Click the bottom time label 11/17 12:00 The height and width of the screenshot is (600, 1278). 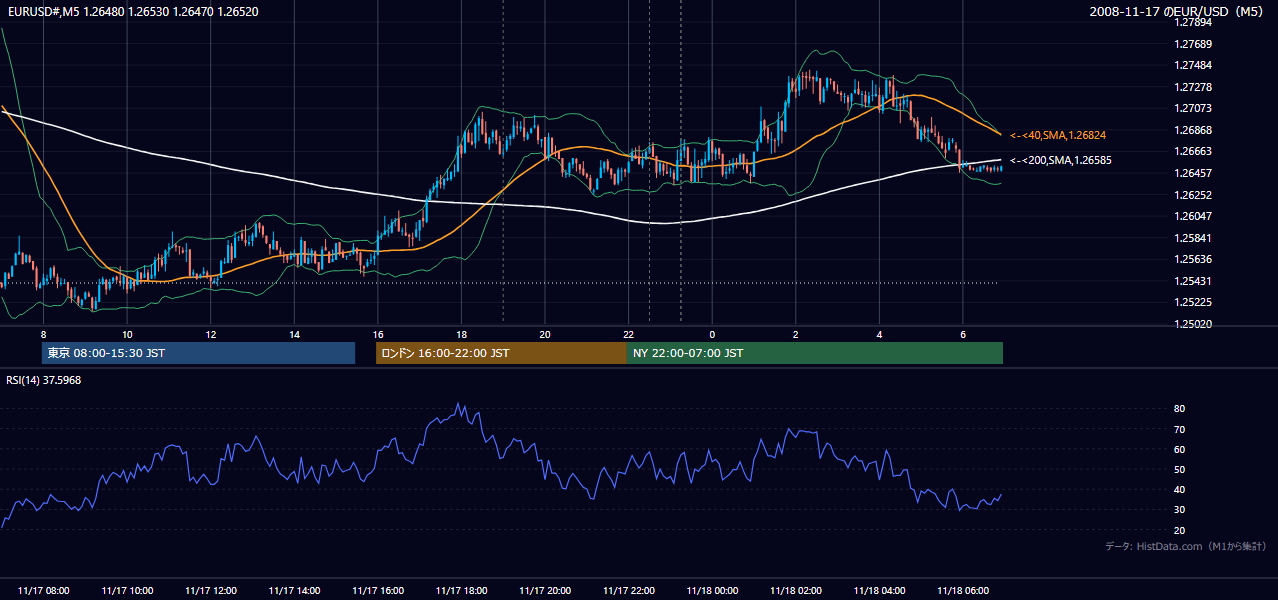click(211, 591)
